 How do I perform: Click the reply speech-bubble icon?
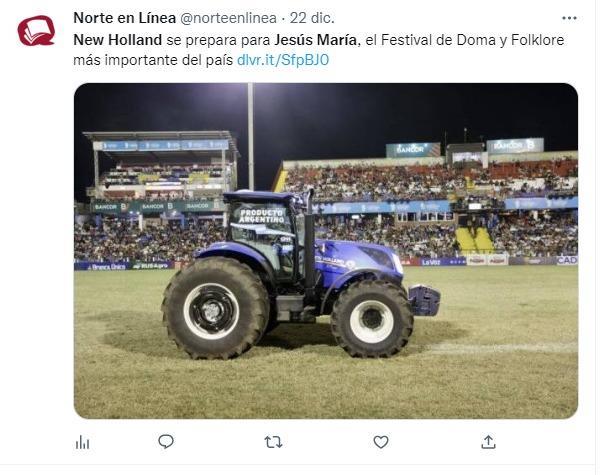click(x=166, y=442)
